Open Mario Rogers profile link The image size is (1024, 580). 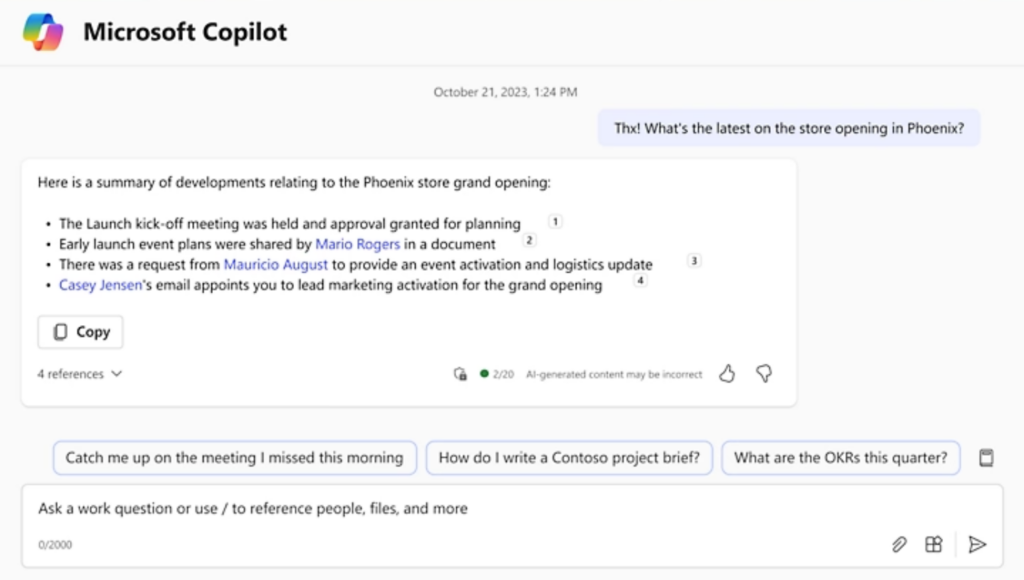point(357,243)
